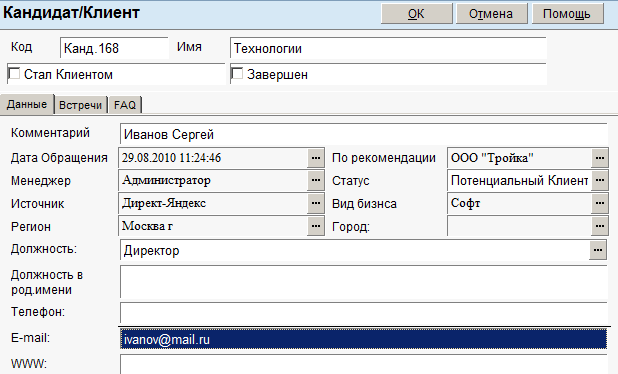Click the Должность field showing Директор

tap(355, 250)
